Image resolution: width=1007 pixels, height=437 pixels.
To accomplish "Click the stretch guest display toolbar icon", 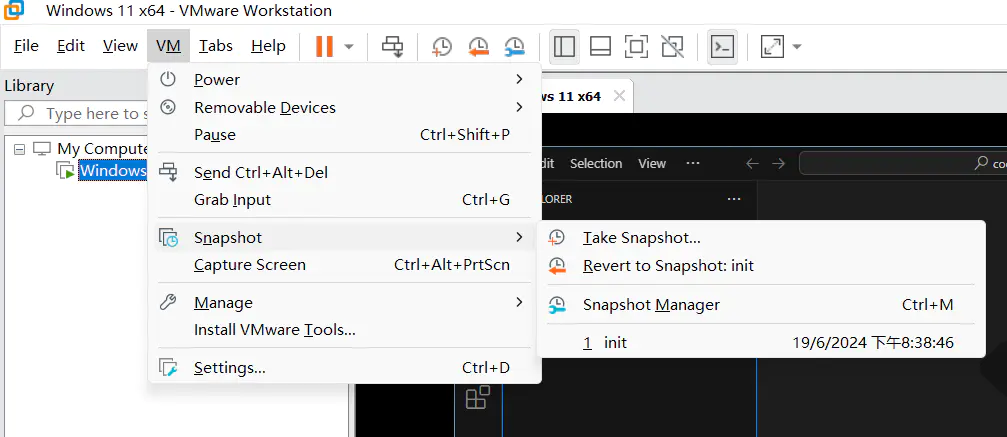I will tap(772, 46).
